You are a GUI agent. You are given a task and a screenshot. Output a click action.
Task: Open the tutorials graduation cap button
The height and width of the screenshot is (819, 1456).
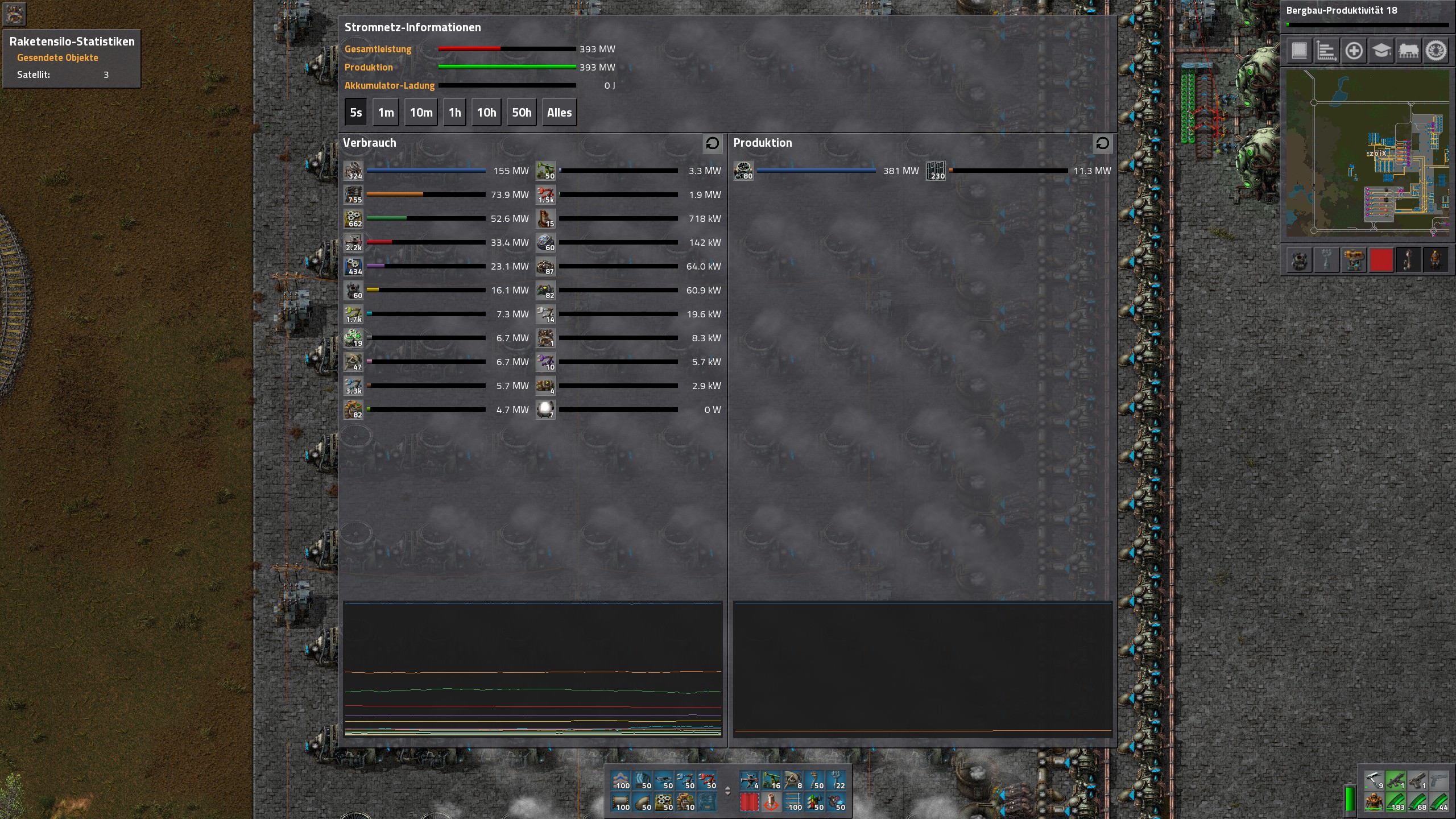(x=1381, y=51)
